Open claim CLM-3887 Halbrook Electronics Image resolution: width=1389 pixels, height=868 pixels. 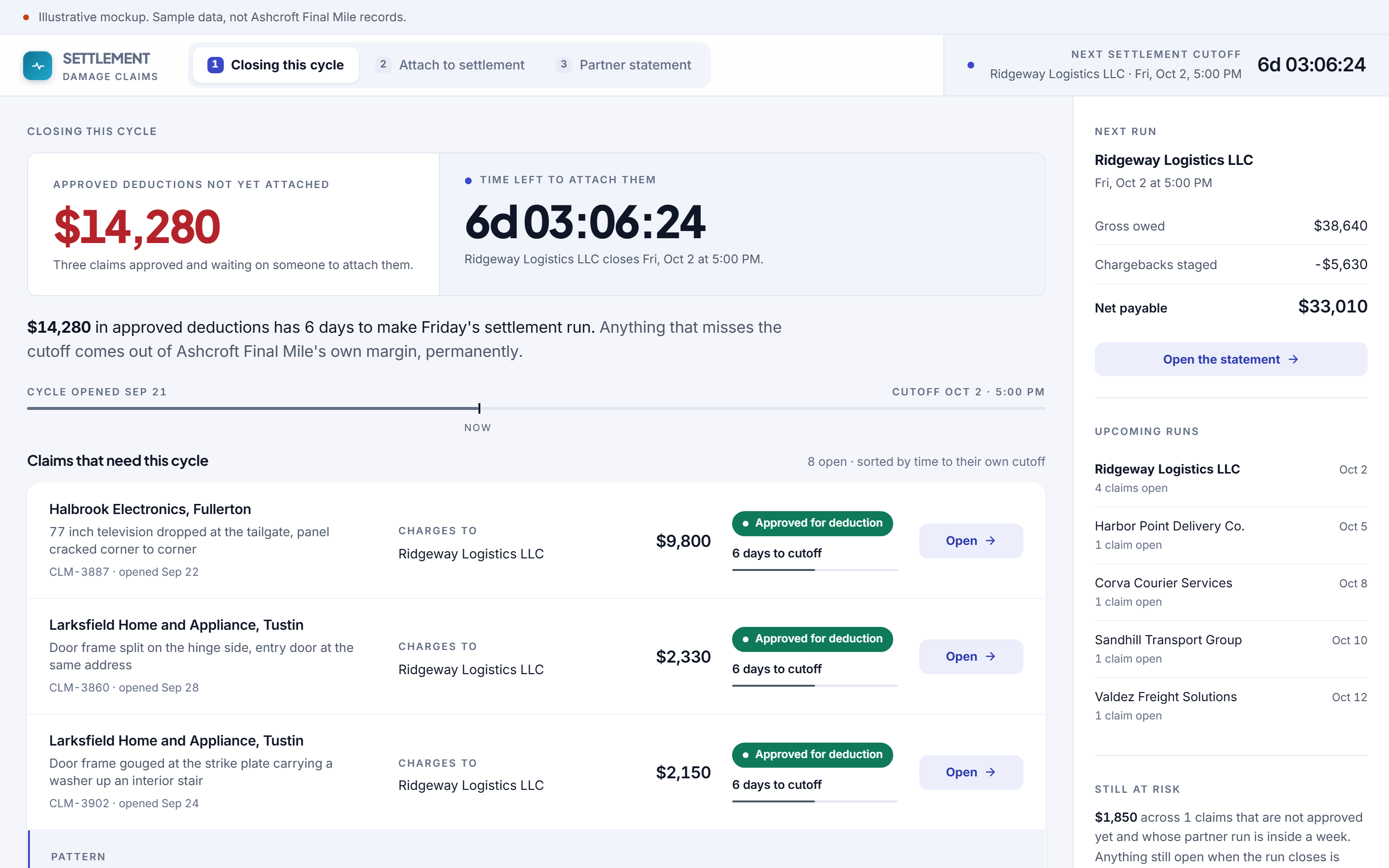[970, 541]
